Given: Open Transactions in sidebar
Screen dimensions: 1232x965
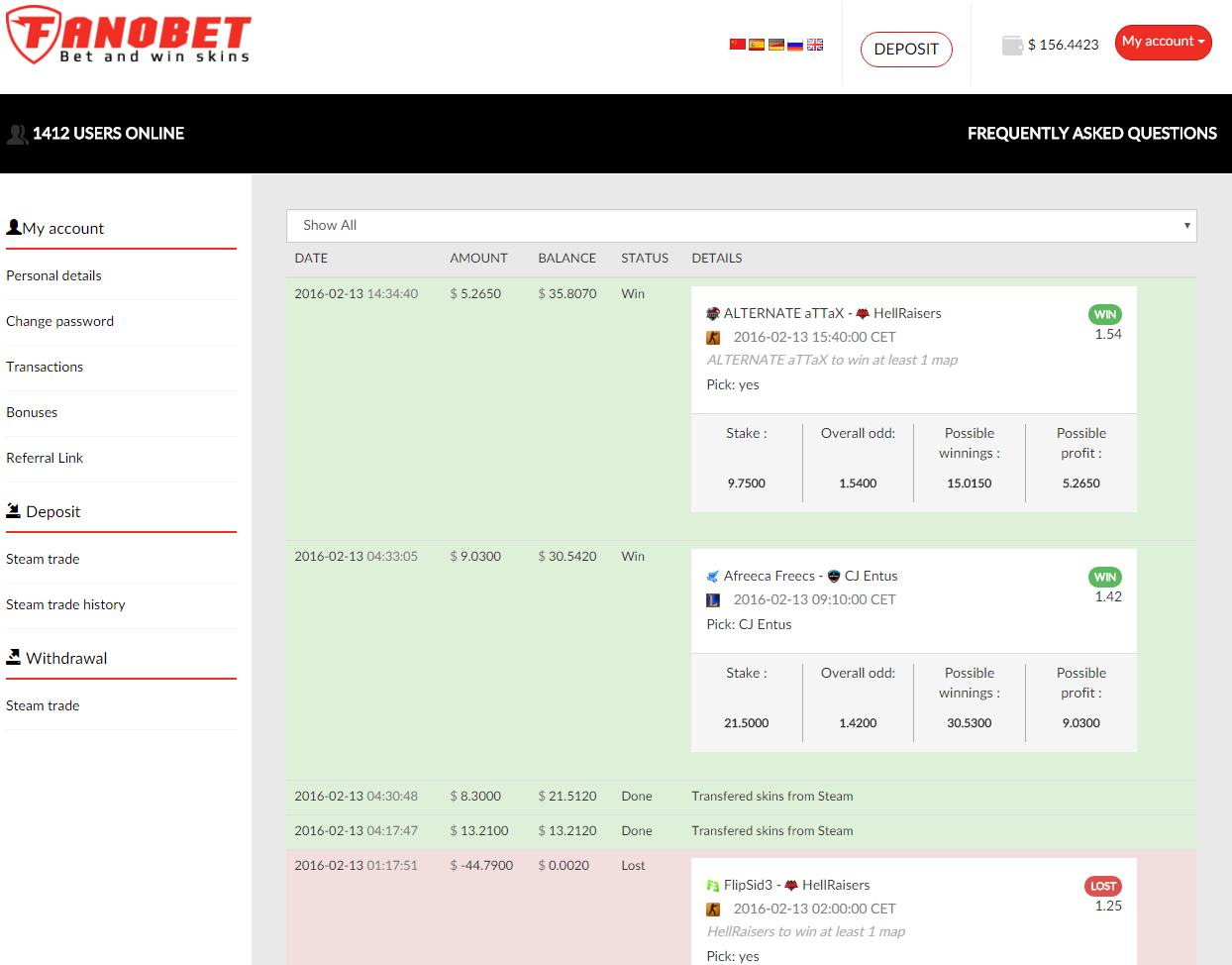Looking at the screenshot, I should click(45, 367).
